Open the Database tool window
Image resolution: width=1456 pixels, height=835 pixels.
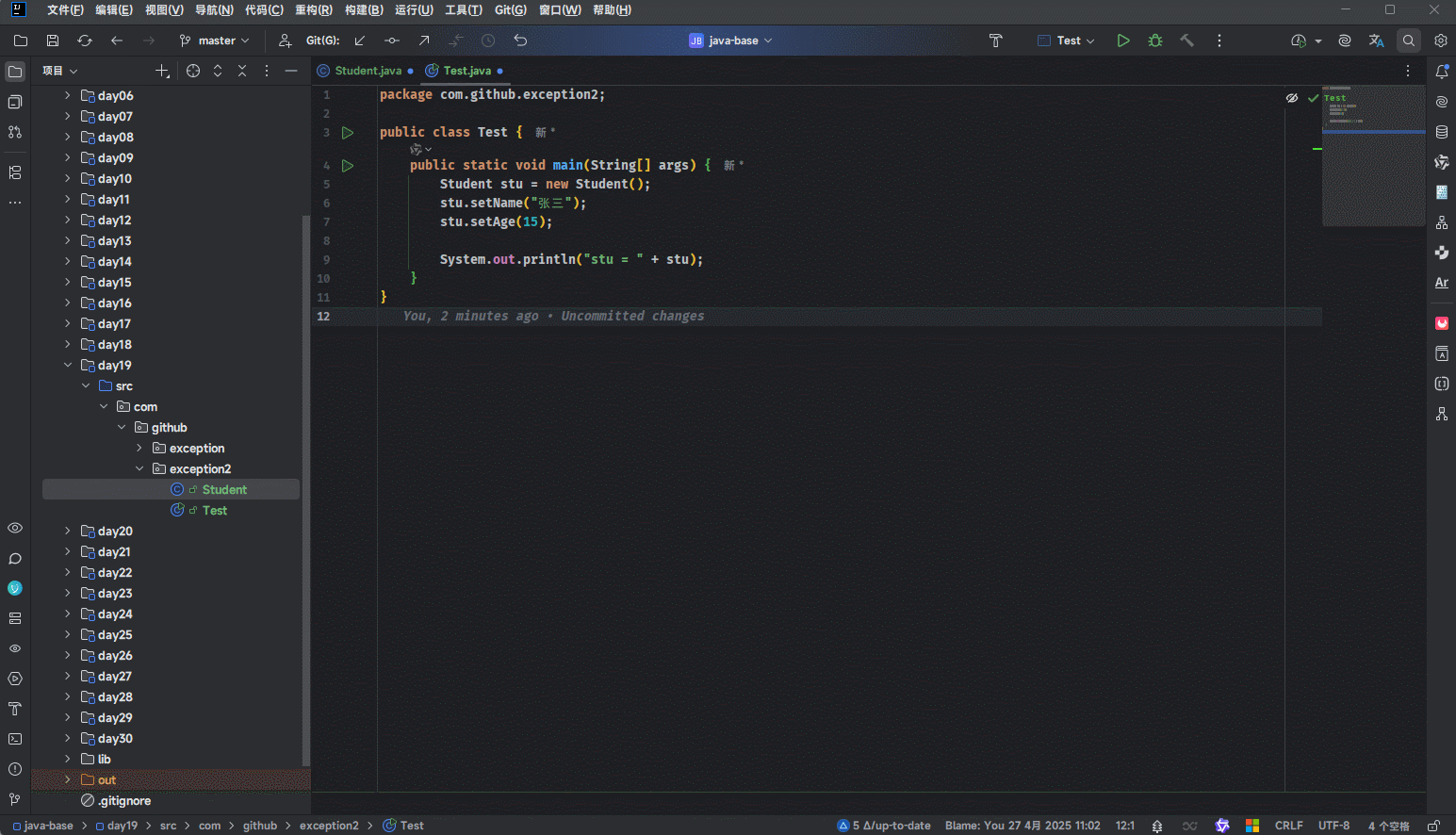coord(1442,132)
